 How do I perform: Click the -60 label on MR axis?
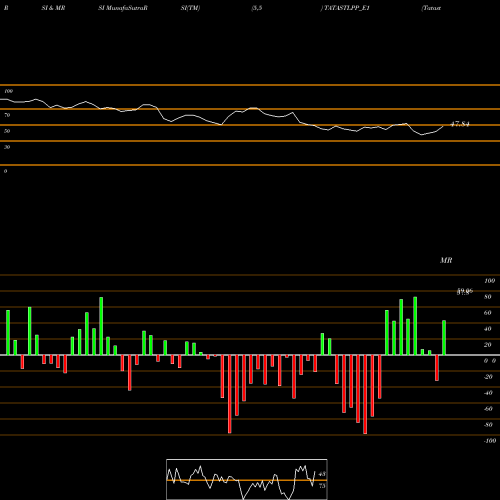click(488, 409)
